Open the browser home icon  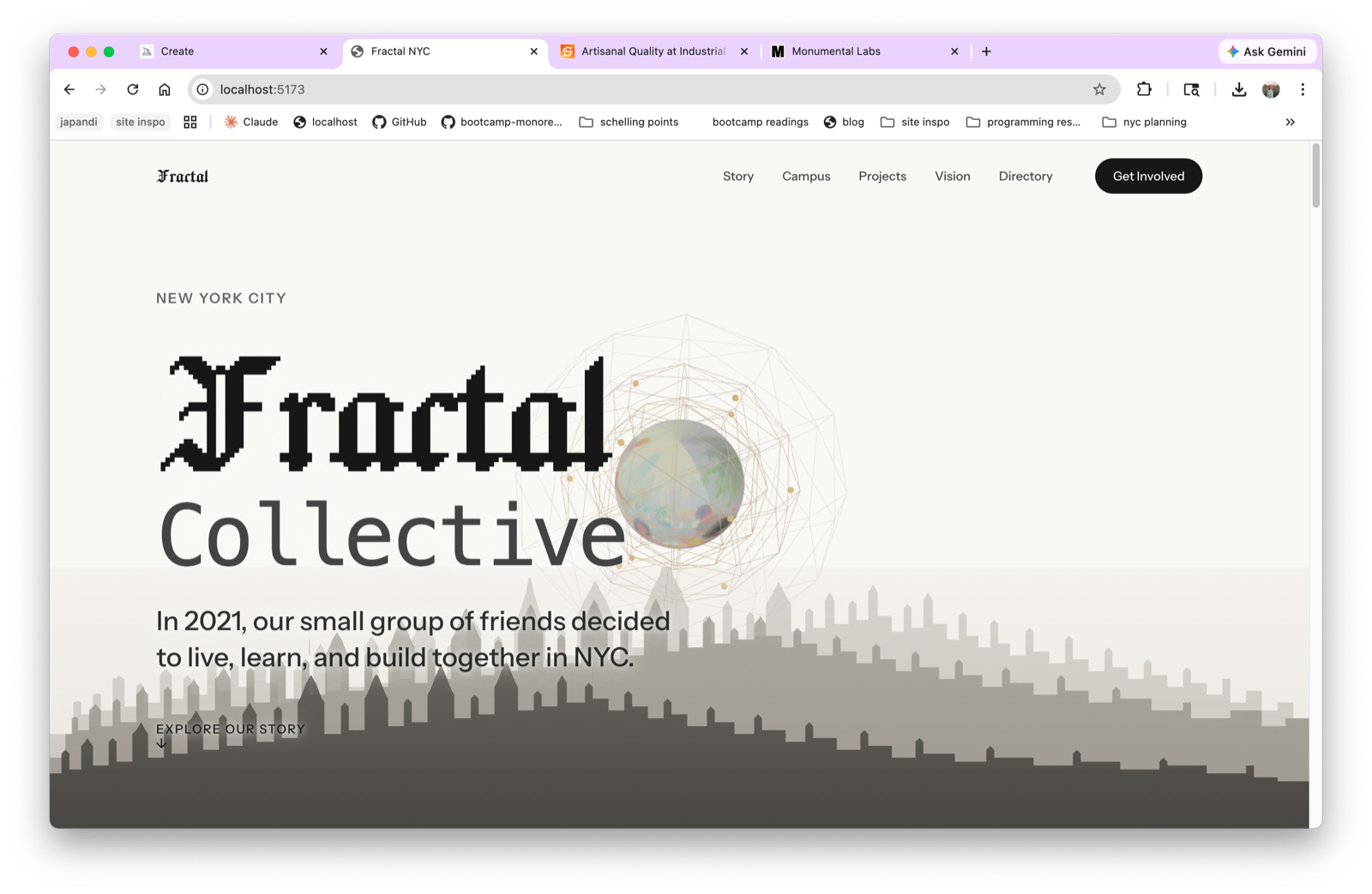pos(164,89)
